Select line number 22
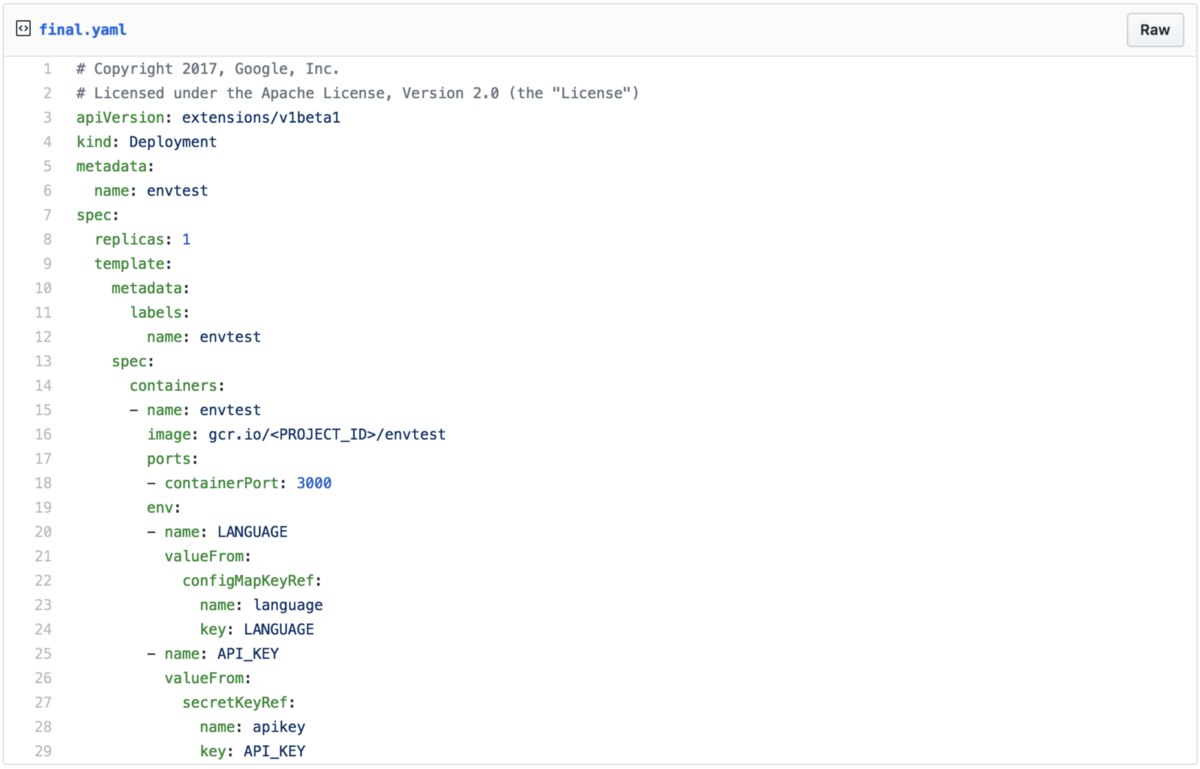 [43, 580]
